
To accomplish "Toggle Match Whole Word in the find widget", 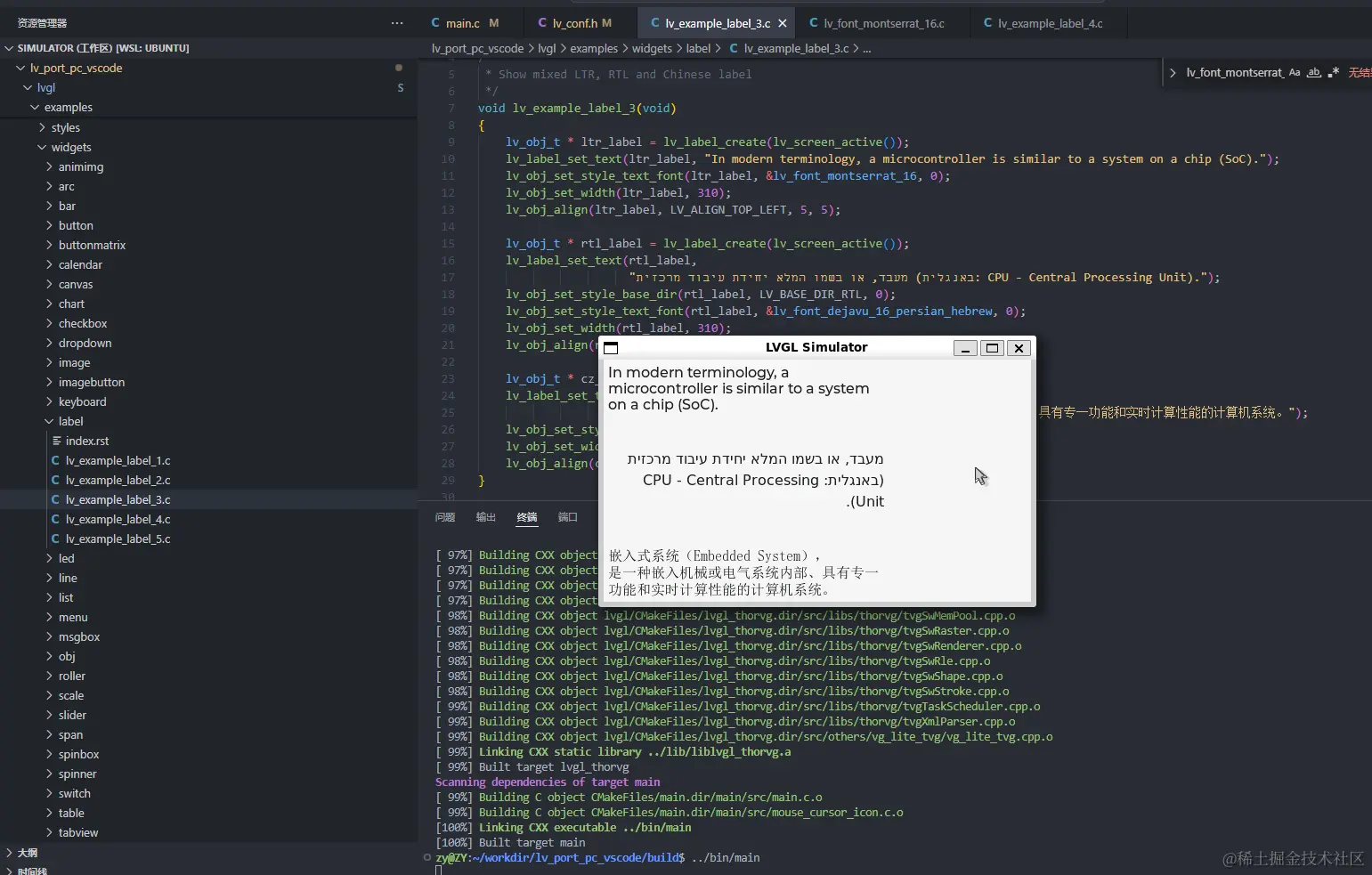I will tap(1313, 73).
